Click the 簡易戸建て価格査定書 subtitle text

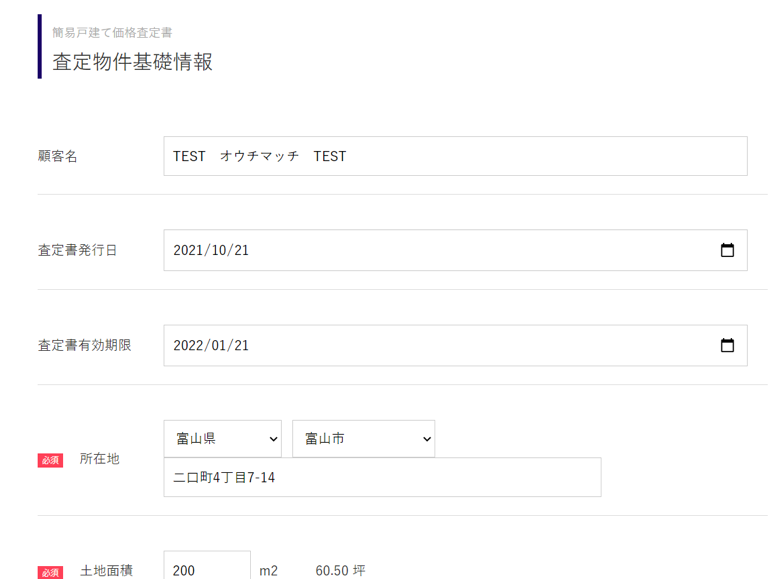119,33
